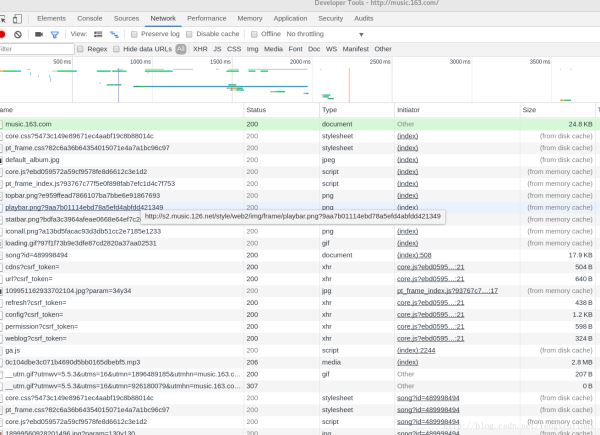600x435 pixels.
Task: Tick Hide data URLs checkbox
Action: point(116,49)
